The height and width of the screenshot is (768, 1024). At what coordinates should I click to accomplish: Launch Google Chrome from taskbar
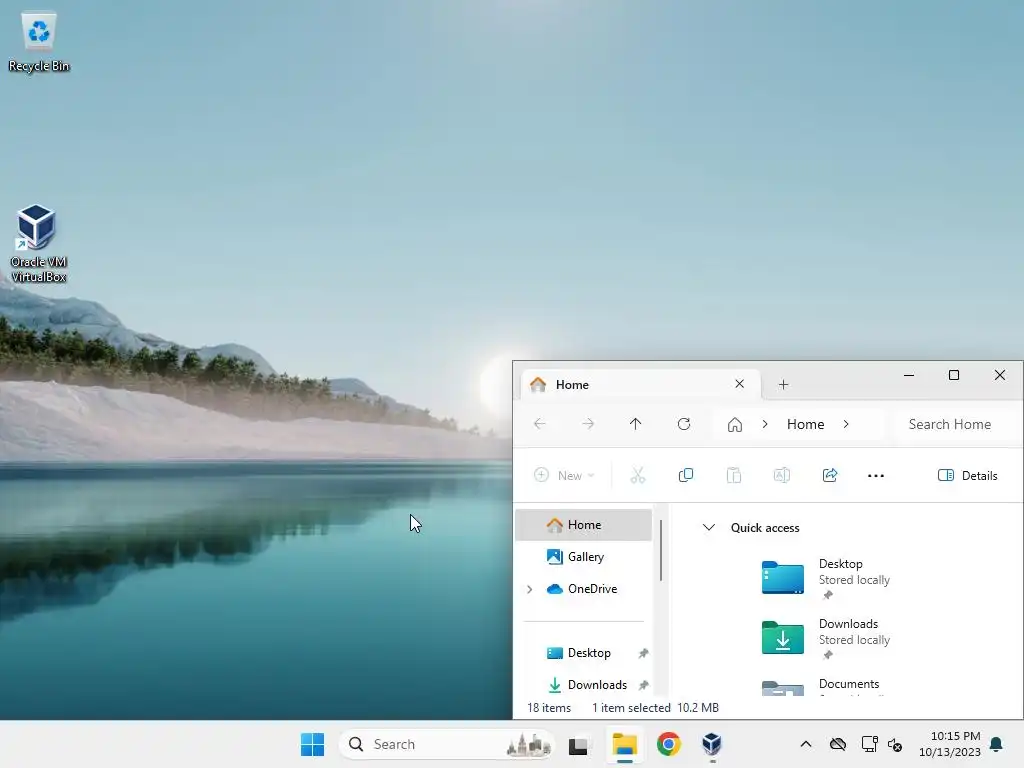[x=668, y=744]
